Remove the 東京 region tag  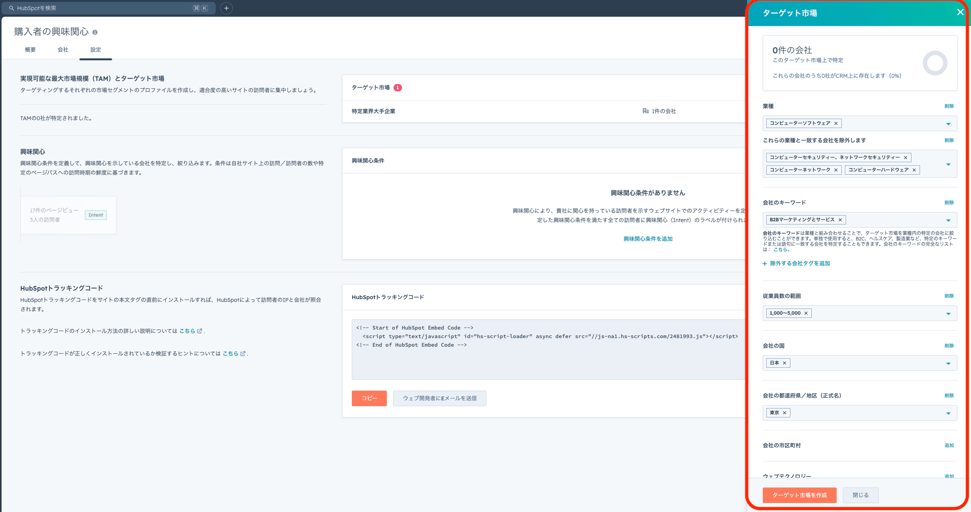point(785,413)
